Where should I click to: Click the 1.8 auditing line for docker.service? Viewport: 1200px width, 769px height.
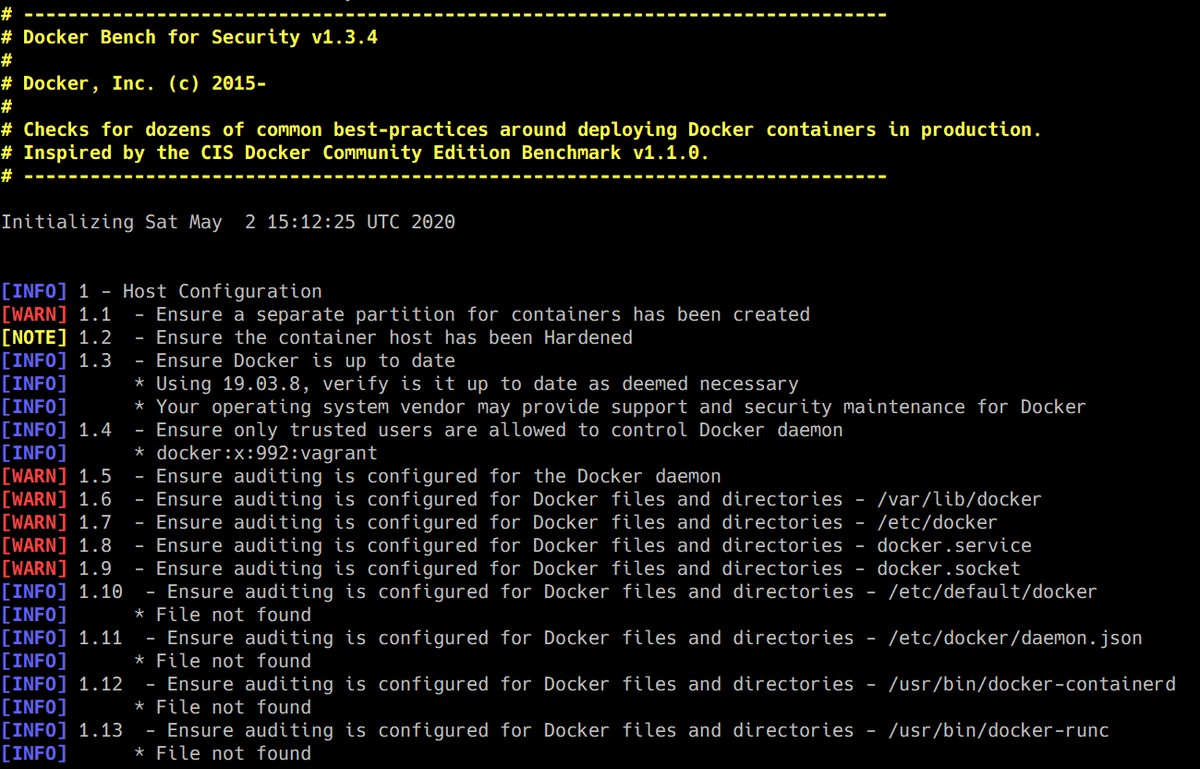click(516, 545)
